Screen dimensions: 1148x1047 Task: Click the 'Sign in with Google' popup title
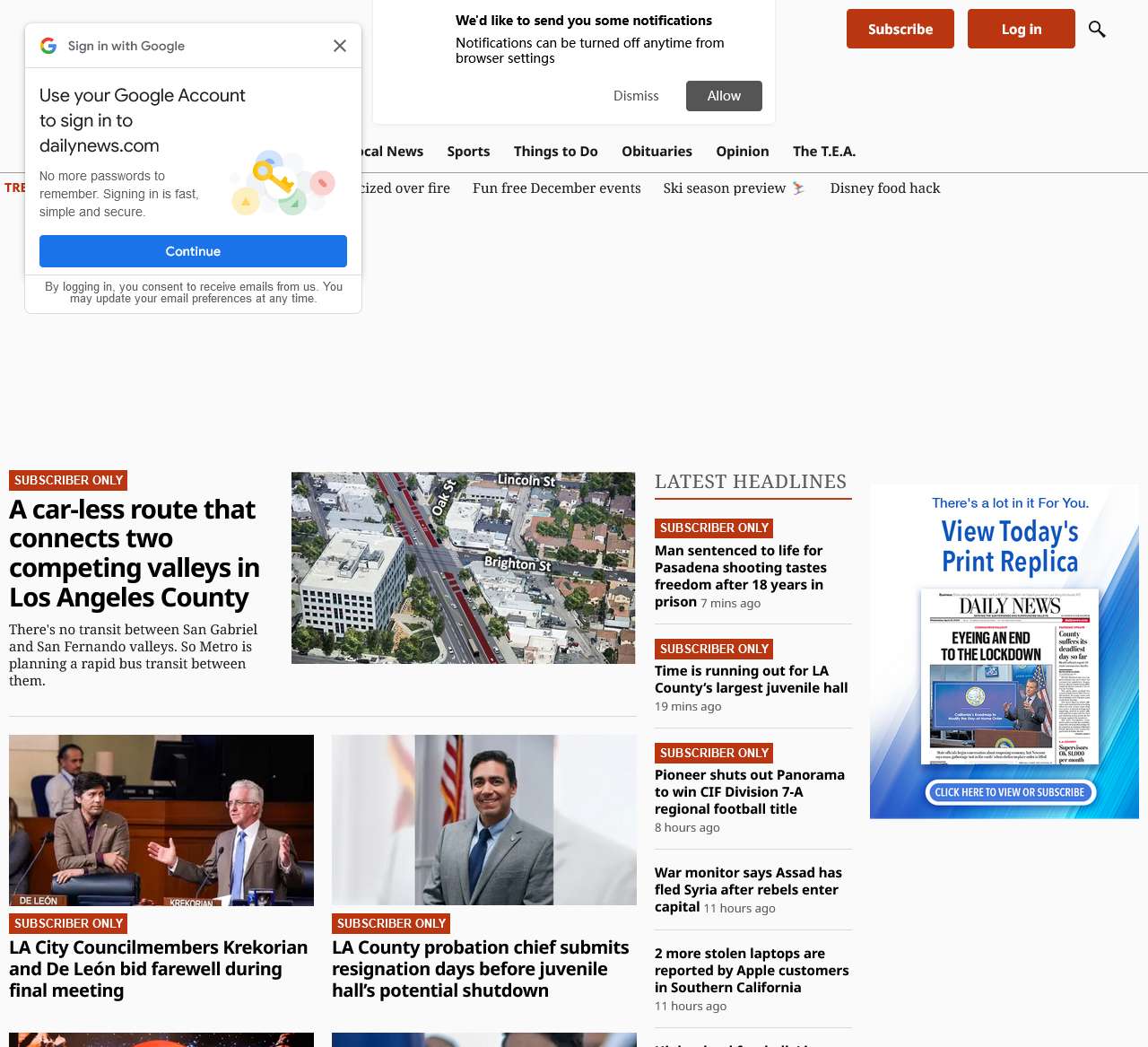pos(126,46)
